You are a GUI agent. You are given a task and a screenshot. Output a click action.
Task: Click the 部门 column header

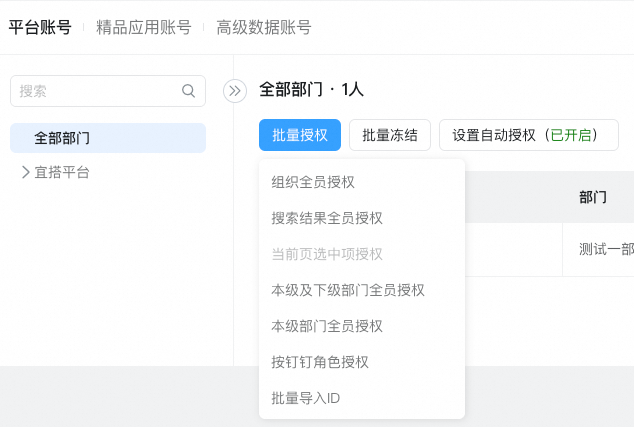pyautogui.click(x=593, y=197)
